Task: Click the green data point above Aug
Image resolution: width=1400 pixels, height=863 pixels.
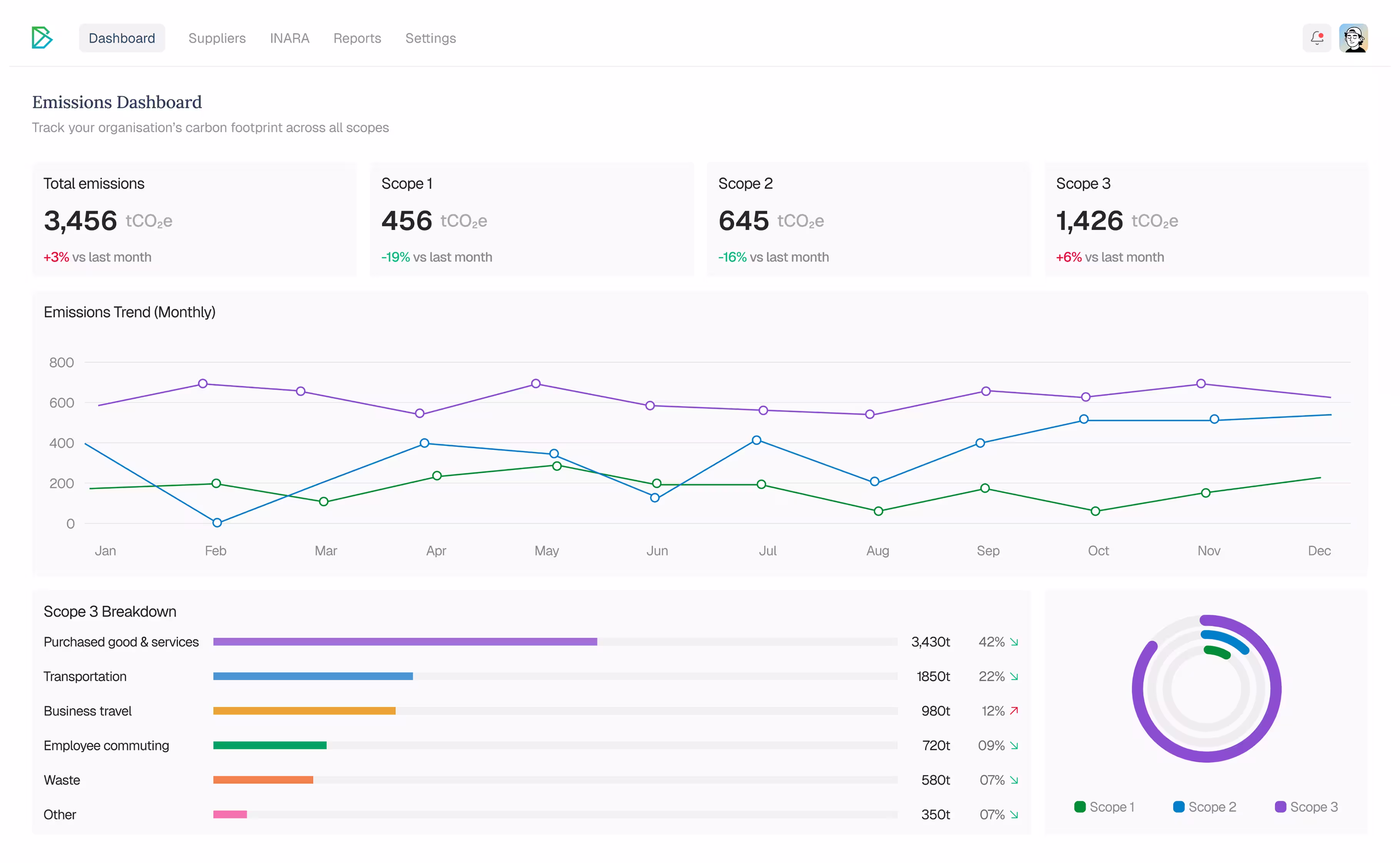Action: [878, 511]
